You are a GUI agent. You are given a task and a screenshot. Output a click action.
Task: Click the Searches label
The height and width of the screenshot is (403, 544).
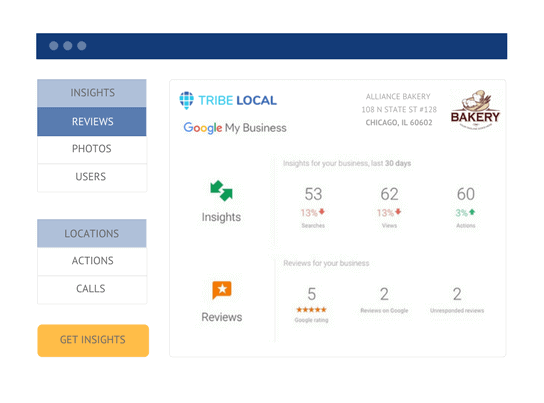(313, 226)
